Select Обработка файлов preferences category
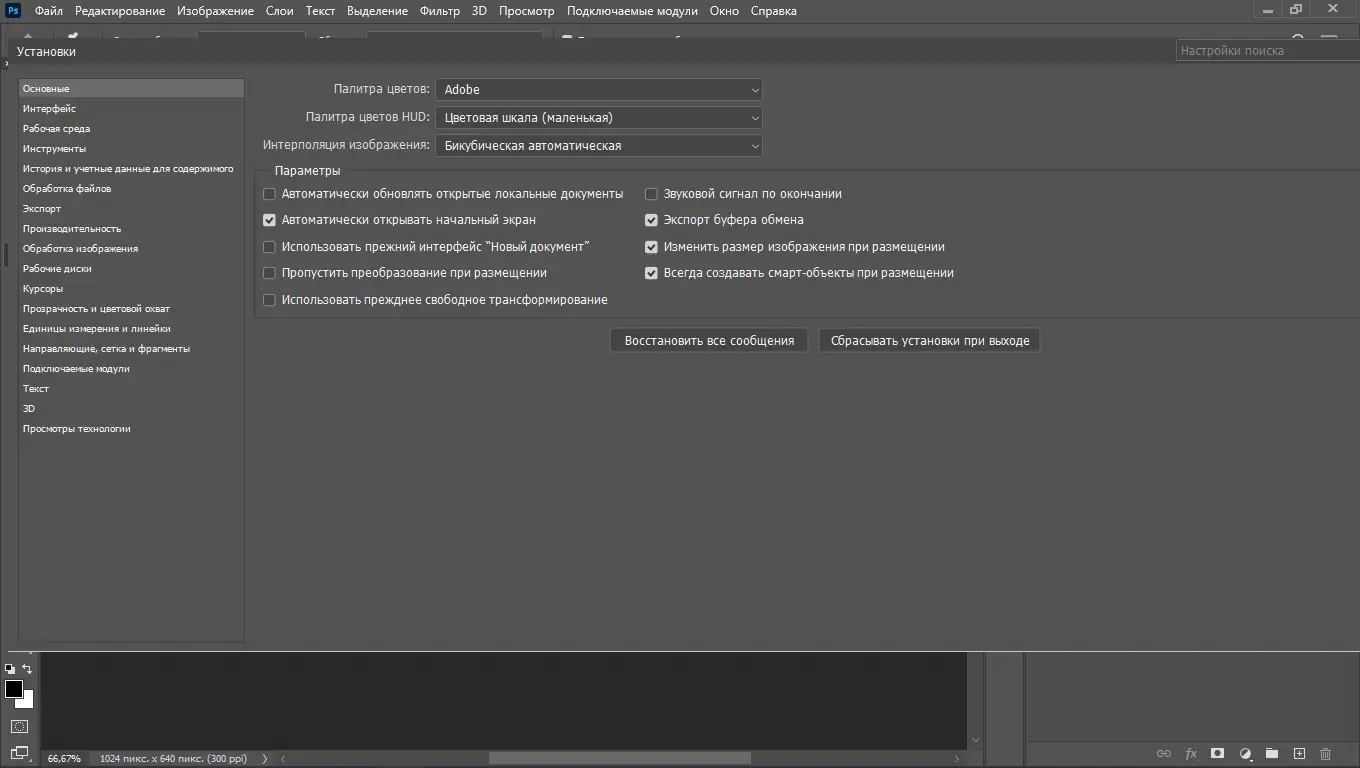The height and width of the screenshot is (768, 1360). (131, 189)
